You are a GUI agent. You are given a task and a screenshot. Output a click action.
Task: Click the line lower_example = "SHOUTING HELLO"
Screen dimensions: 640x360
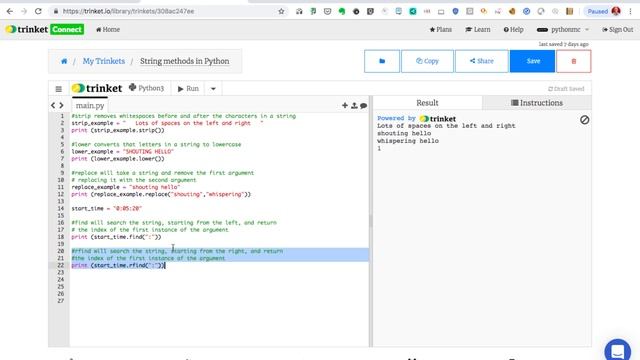click(x=122, y=151)
